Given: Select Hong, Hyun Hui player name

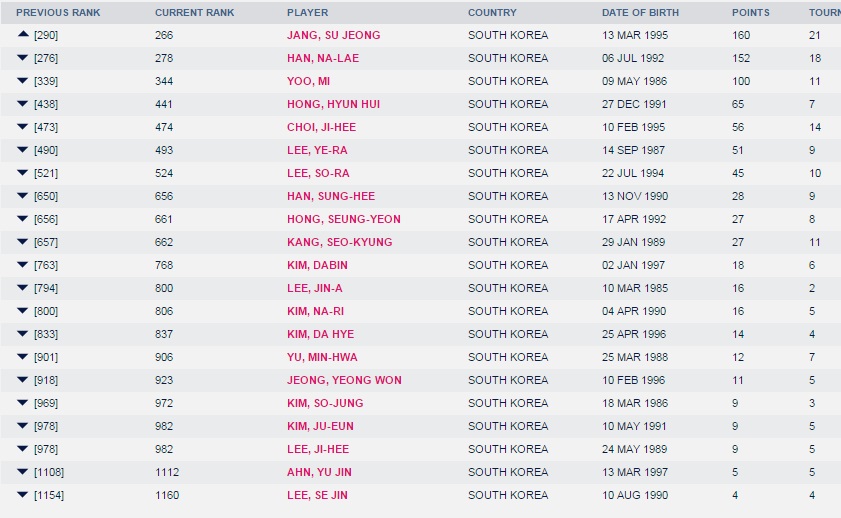Looking at the screenshot, I should pos(334,105).
